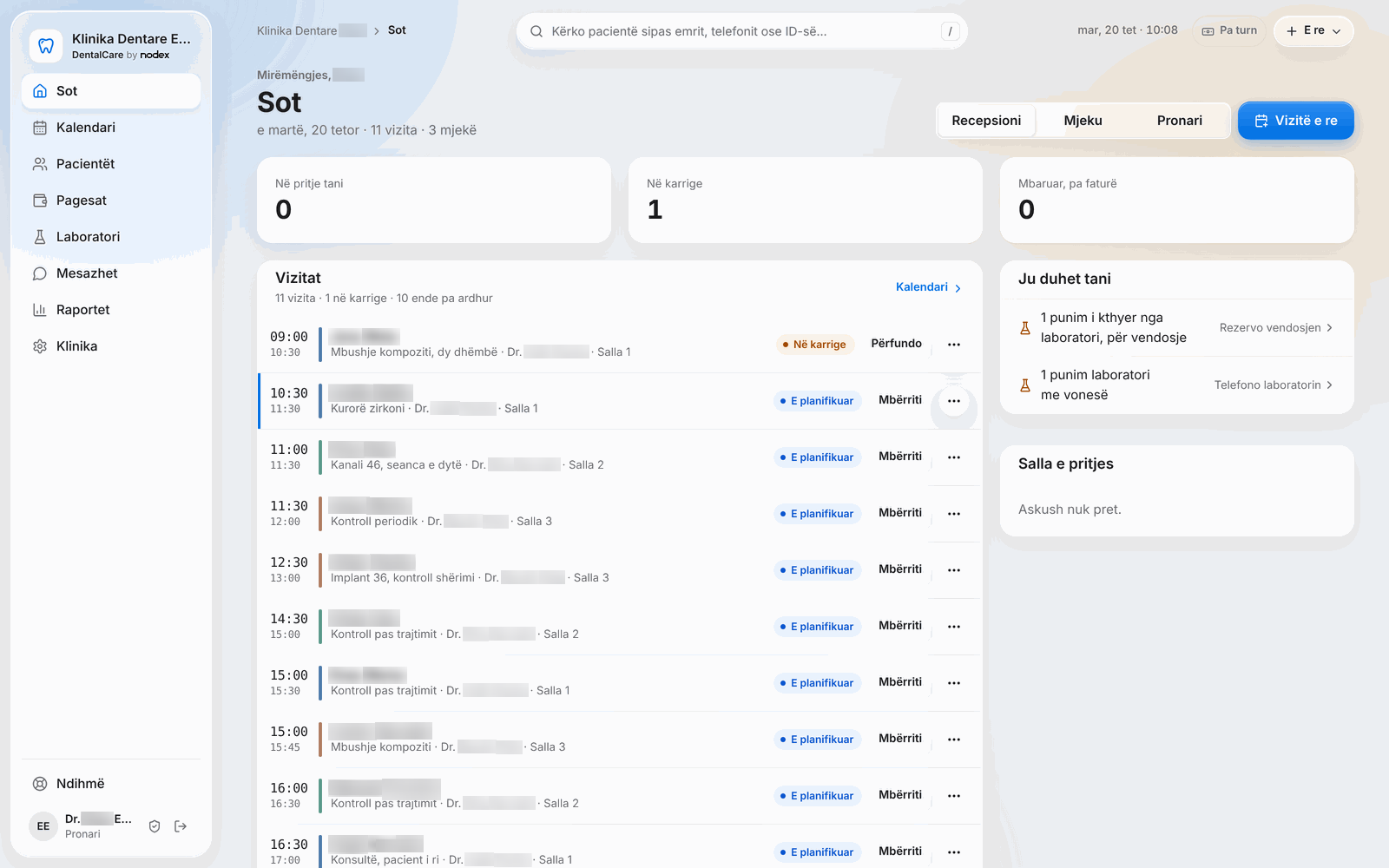Click Përfundo for the 09:00 visit
Viewport: 1389px width, 868px height.
(897, 344)
